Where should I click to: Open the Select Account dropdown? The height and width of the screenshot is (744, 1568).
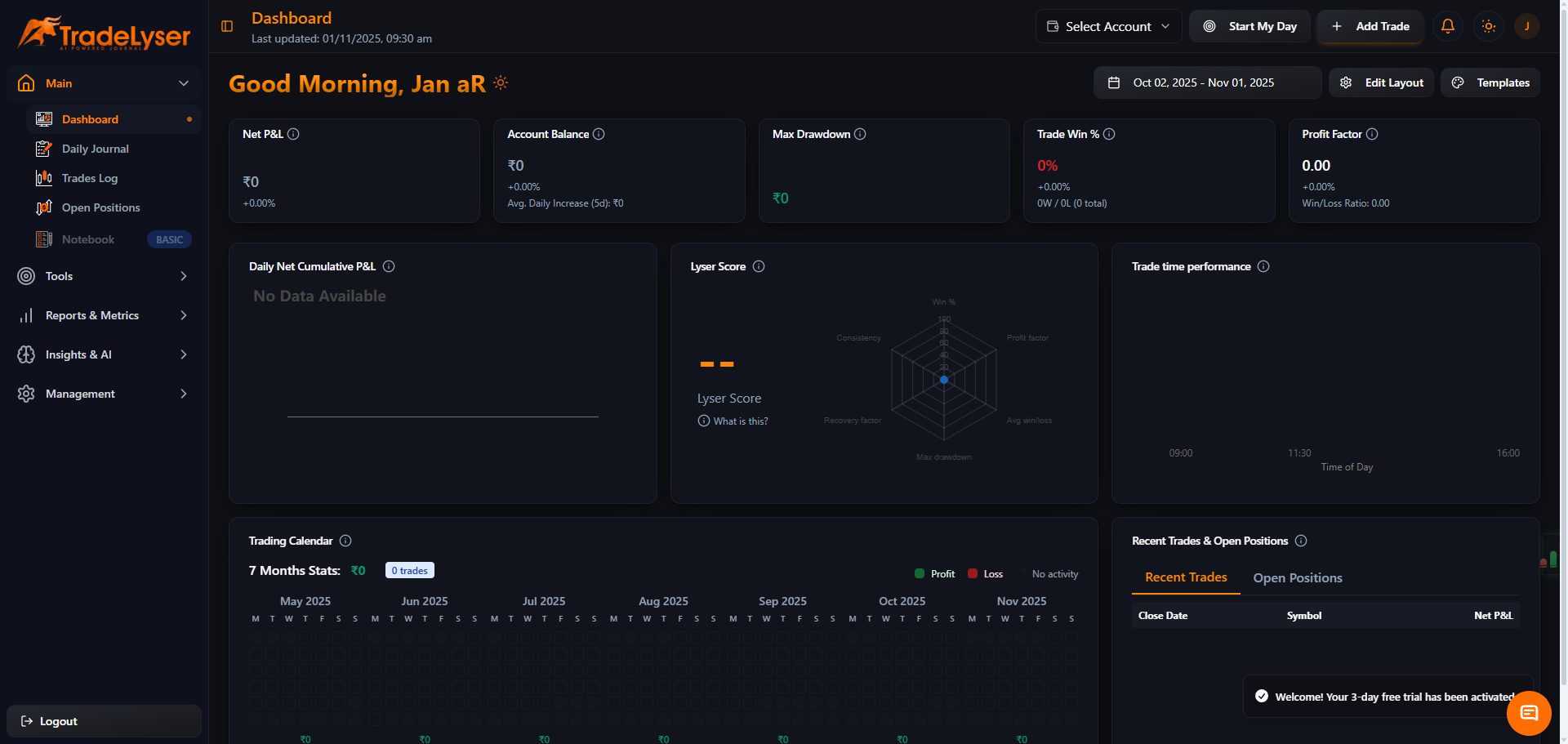coord(1108,26)
